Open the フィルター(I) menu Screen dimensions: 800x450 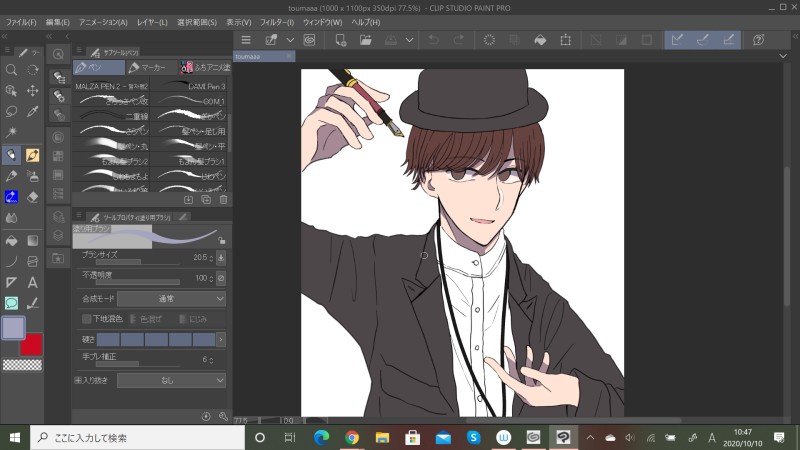pos(277,22)
